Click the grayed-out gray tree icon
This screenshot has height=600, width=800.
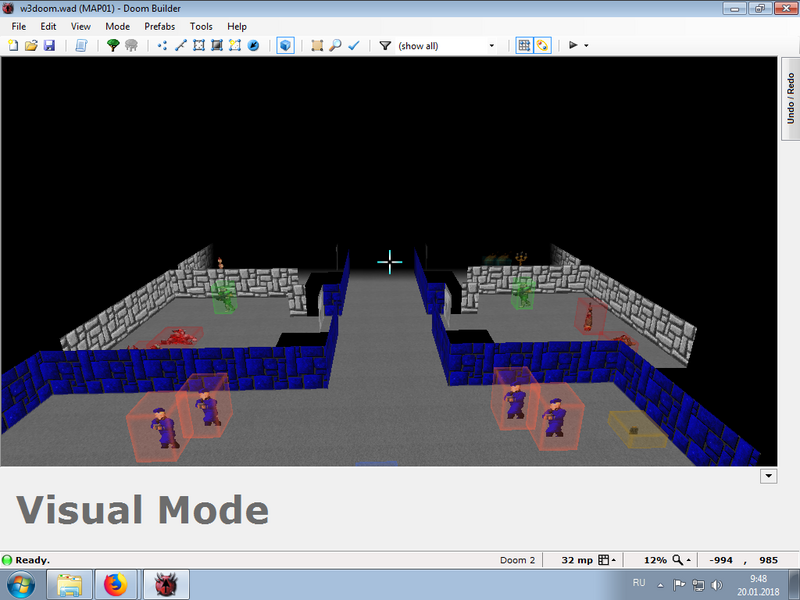click(131, 45)
